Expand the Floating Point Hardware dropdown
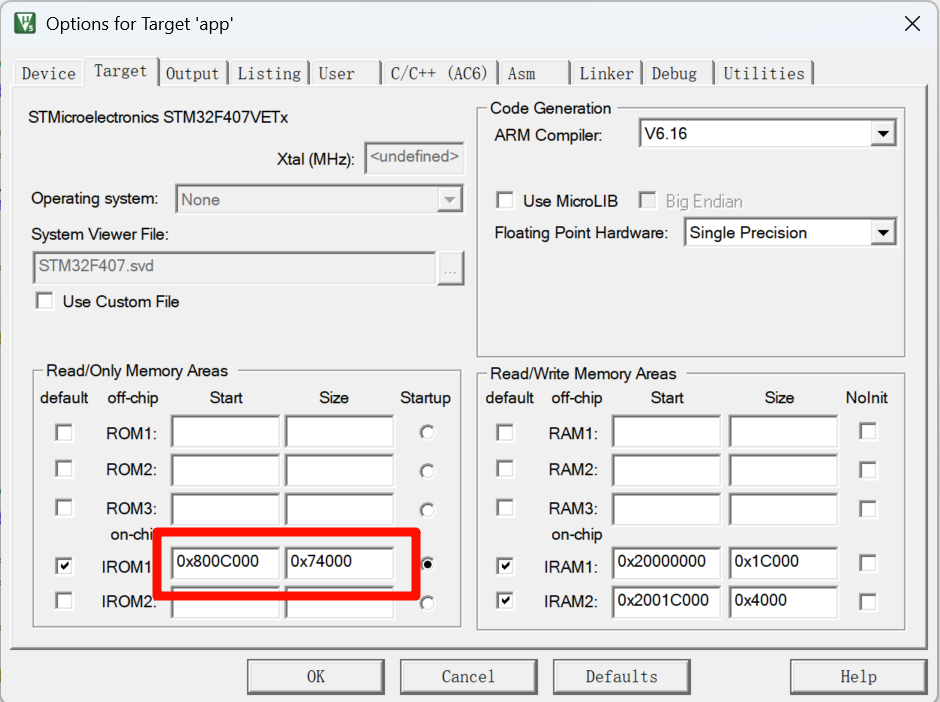The height and width of the screenshot is (702, 940). pyautogui.click(x=882, y=233)
